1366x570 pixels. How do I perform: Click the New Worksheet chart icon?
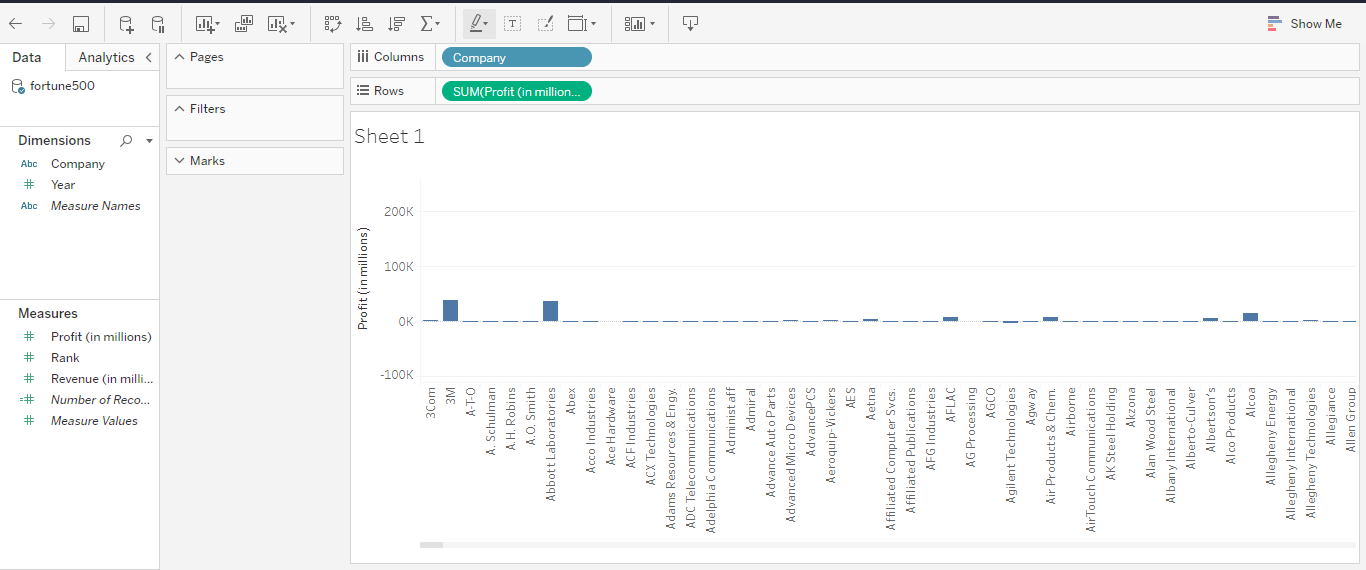[x=204, y=24]
